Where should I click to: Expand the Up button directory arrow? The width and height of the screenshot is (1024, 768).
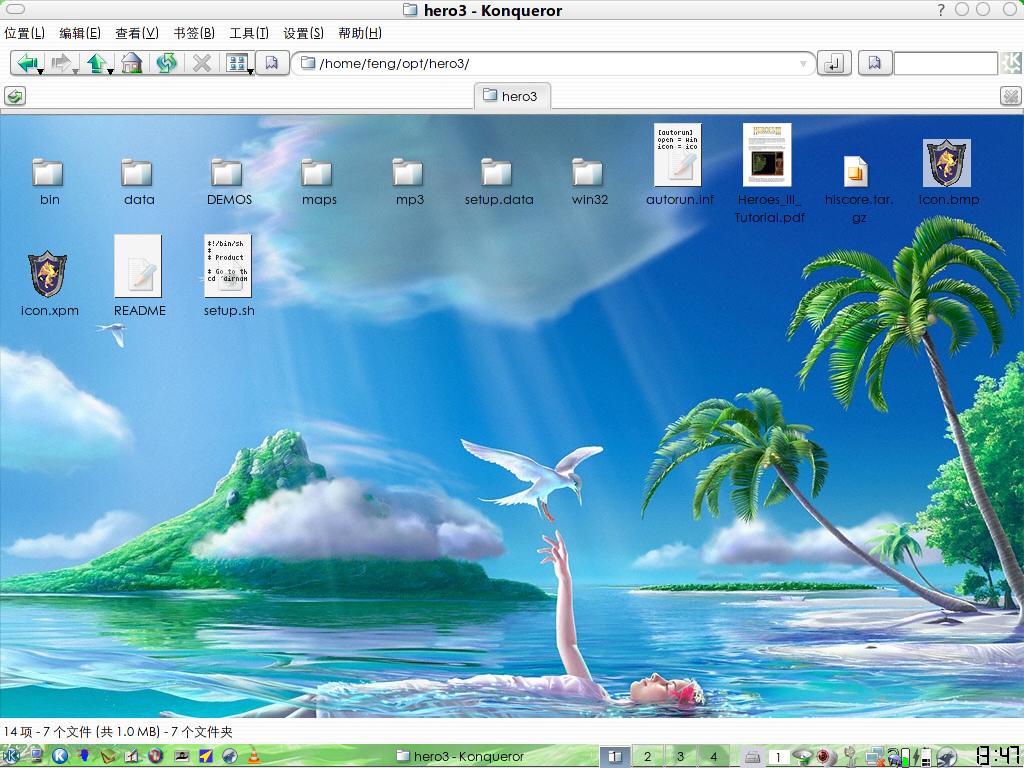point(110,71)
